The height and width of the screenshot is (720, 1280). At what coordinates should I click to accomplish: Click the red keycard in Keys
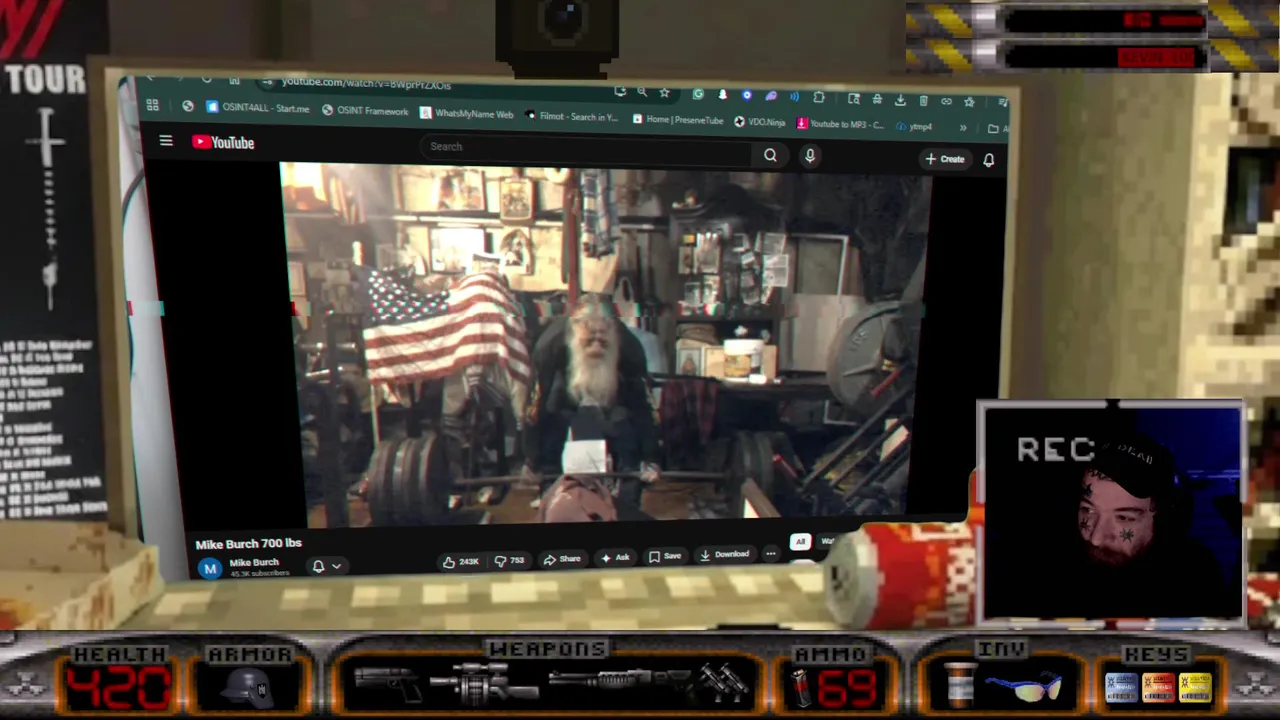(x=1158, y=688)
